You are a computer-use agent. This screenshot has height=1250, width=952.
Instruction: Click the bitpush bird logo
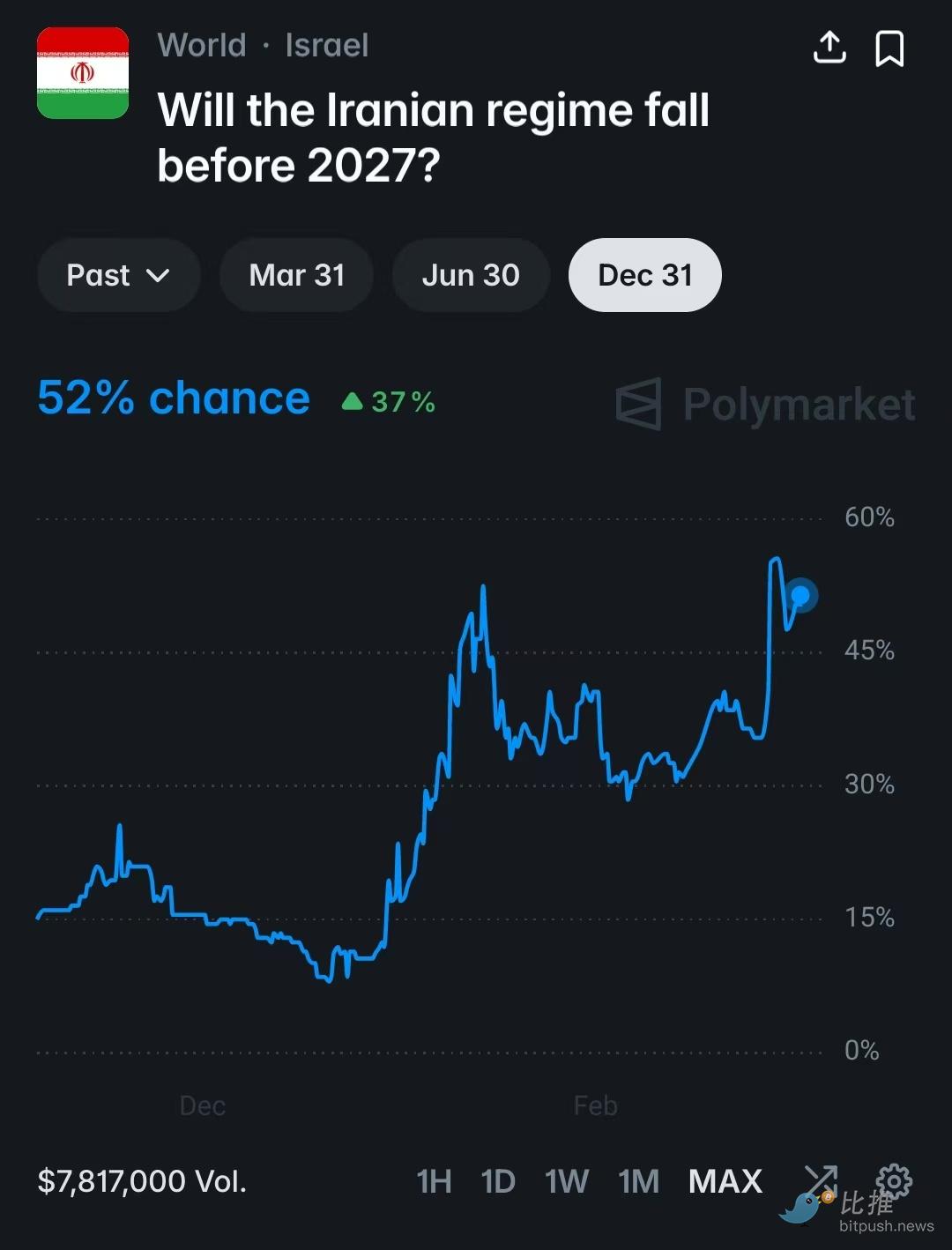(805, 1206)
